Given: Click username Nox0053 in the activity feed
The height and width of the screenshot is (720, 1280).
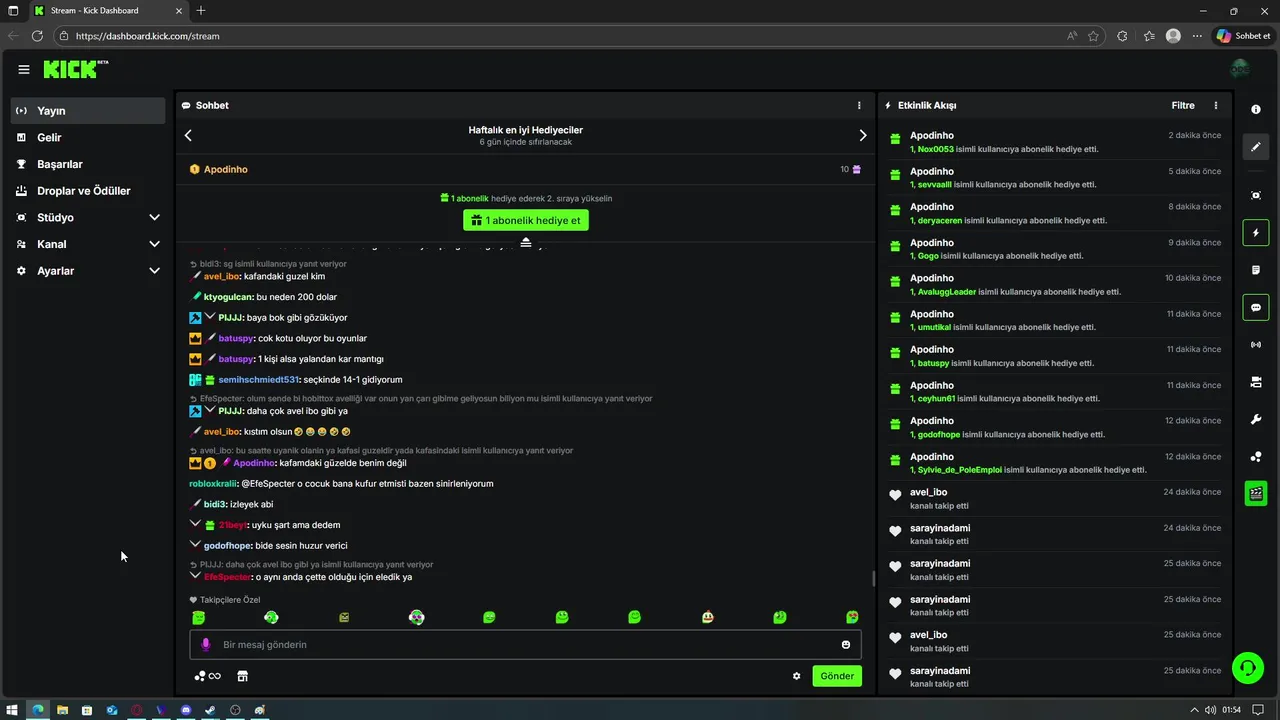Looking at the screenshot, I should click(x=936, y=149).
